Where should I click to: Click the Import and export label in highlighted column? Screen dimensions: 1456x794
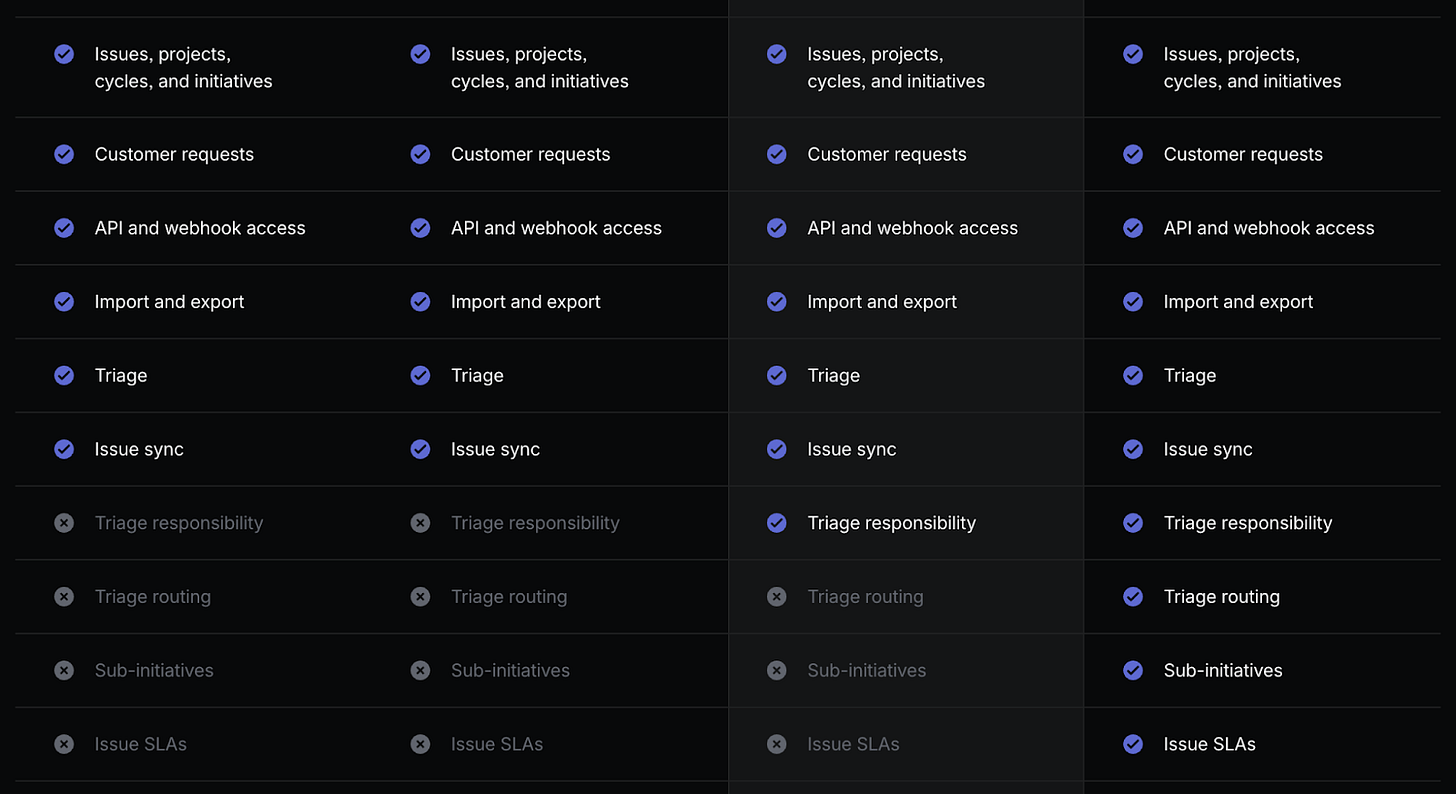pos(881,302)
